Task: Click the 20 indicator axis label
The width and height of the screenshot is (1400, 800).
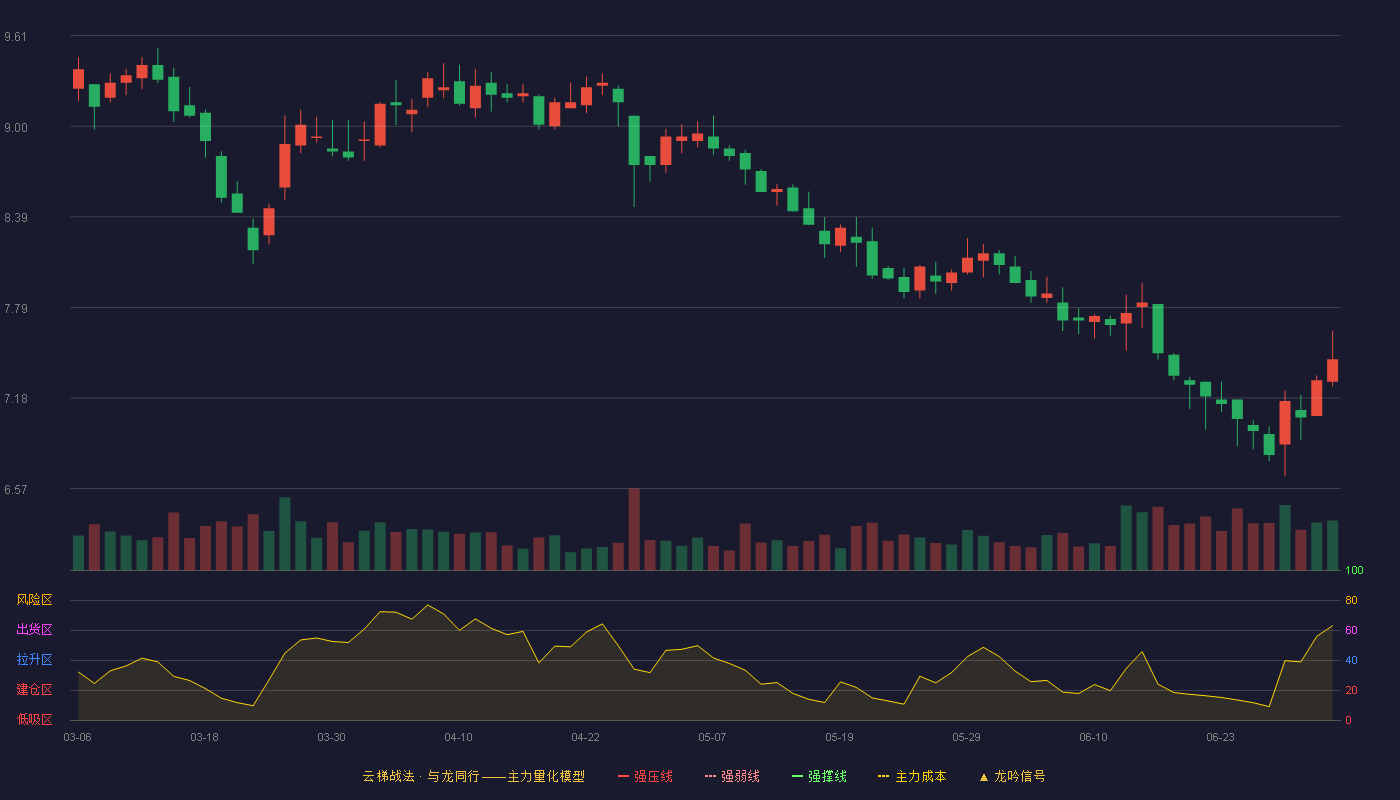Action: (1351, 690)
